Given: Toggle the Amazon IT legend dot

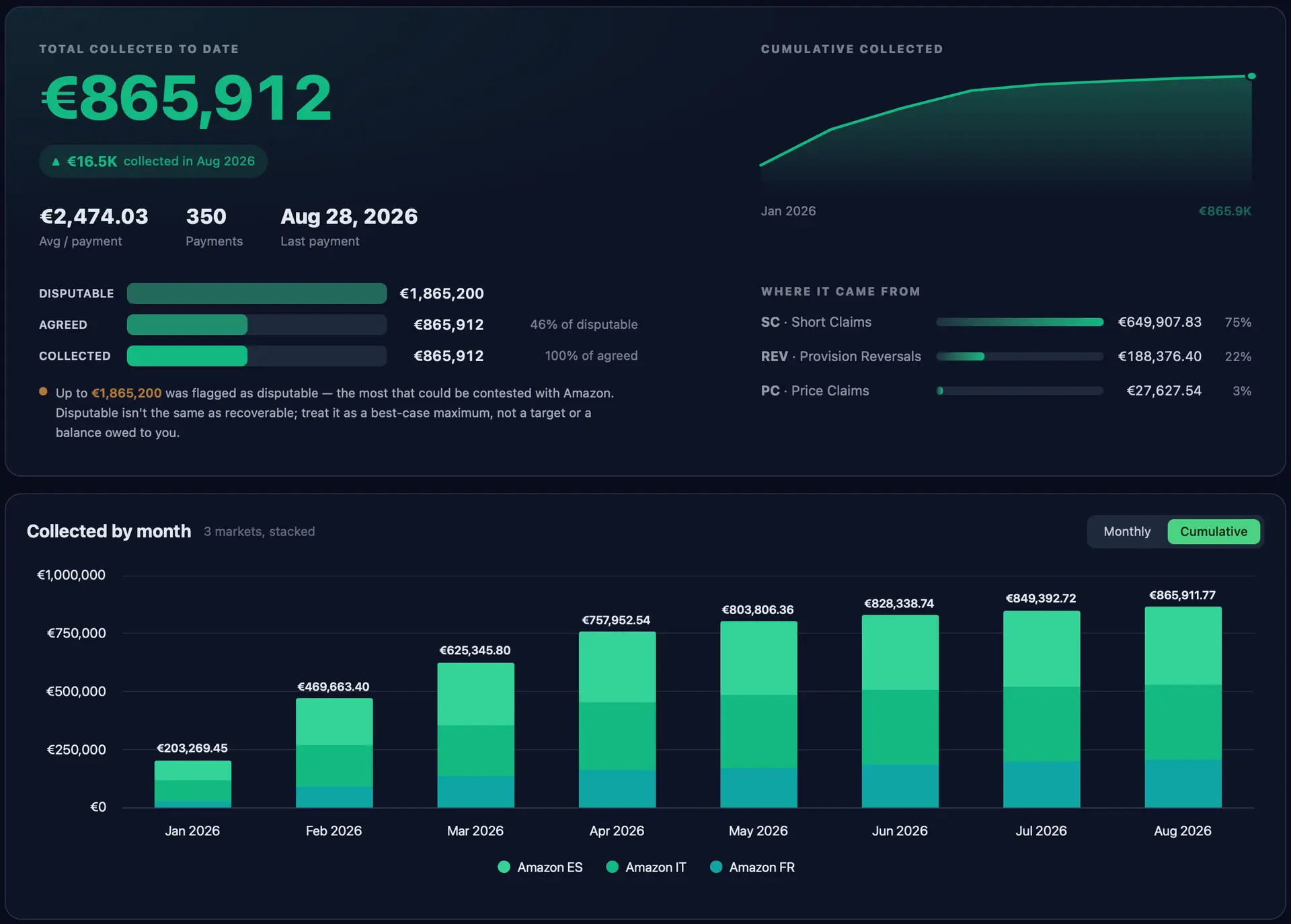Looking at the screenshot, I should tap(612, 867).
